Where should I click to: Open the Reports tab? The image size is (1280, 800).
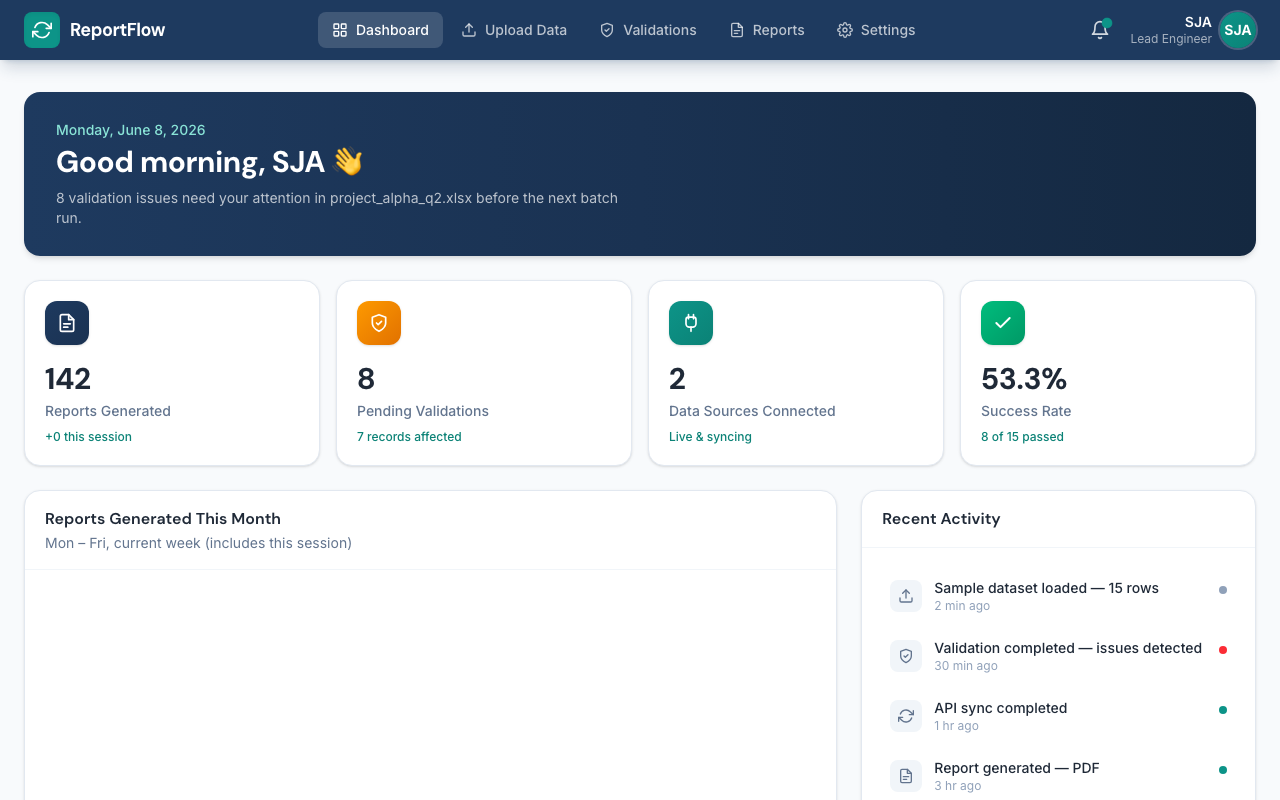point(767,30)
